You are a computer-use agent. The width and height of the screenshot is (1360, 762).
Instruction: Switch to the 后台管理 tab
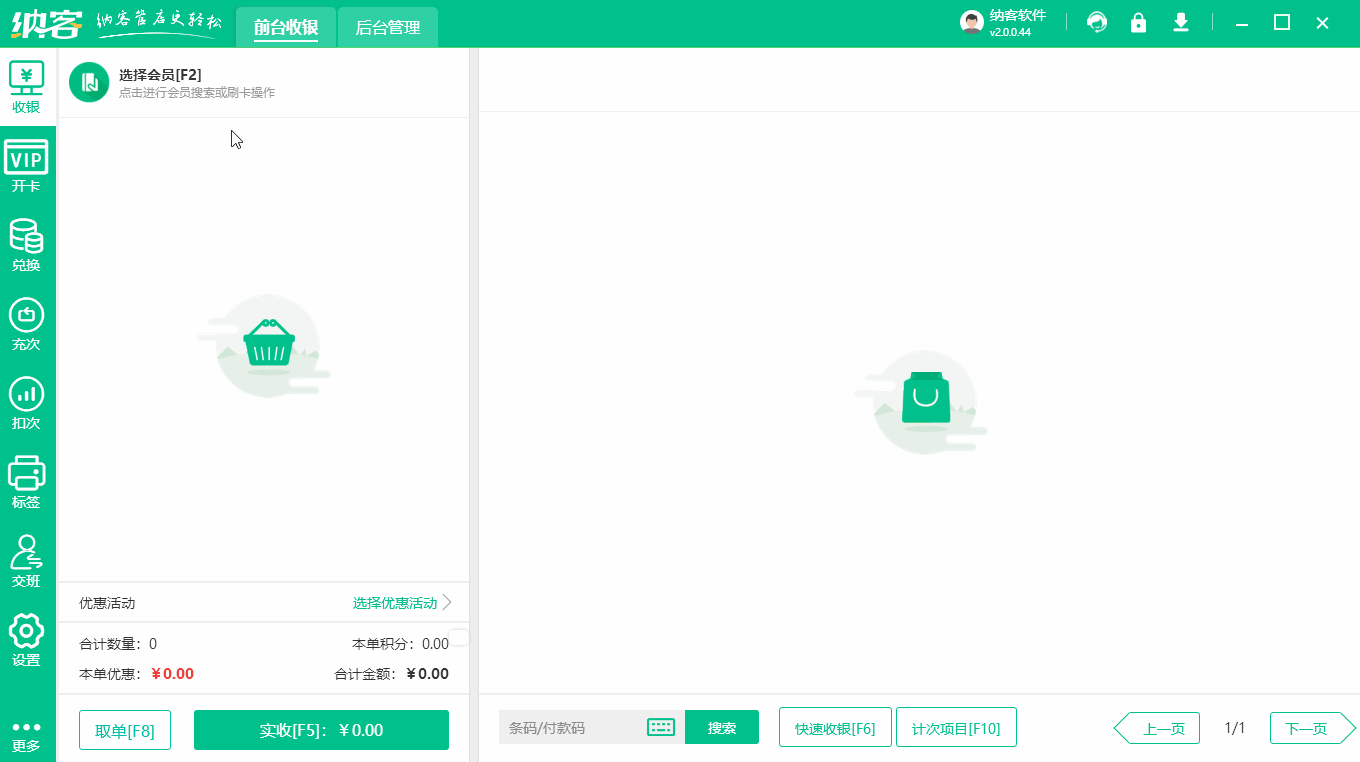387,28
